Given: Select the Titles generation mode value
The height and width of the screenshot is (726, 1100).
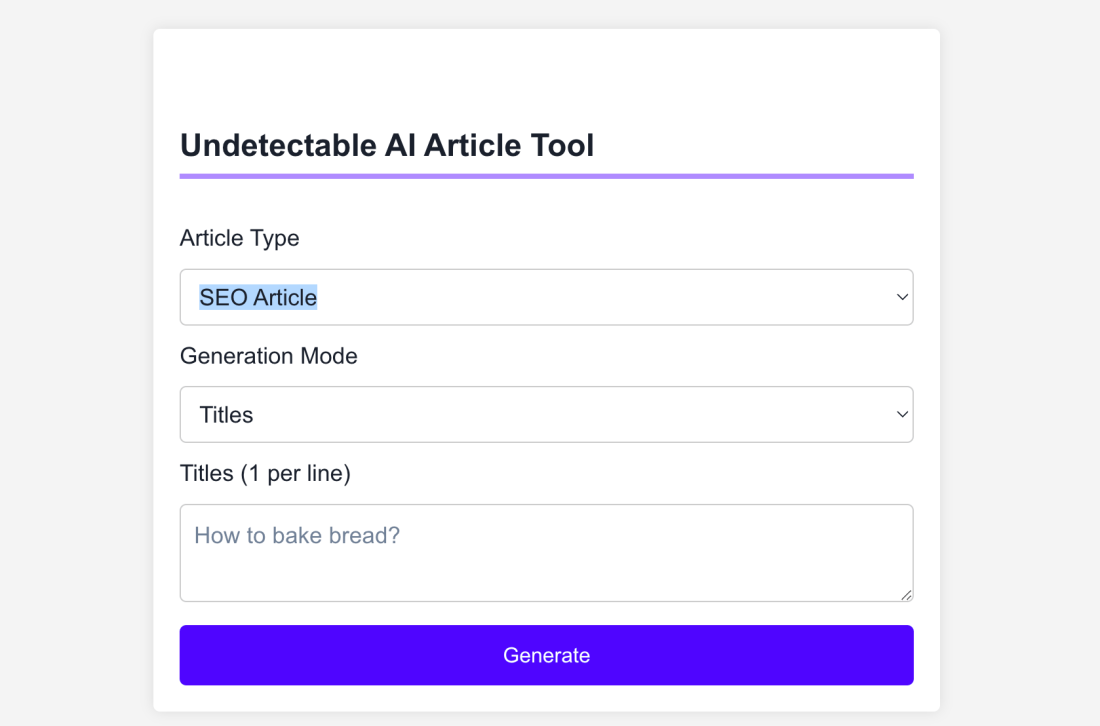Looking at the screenshot, I should (x=225, y=414).
